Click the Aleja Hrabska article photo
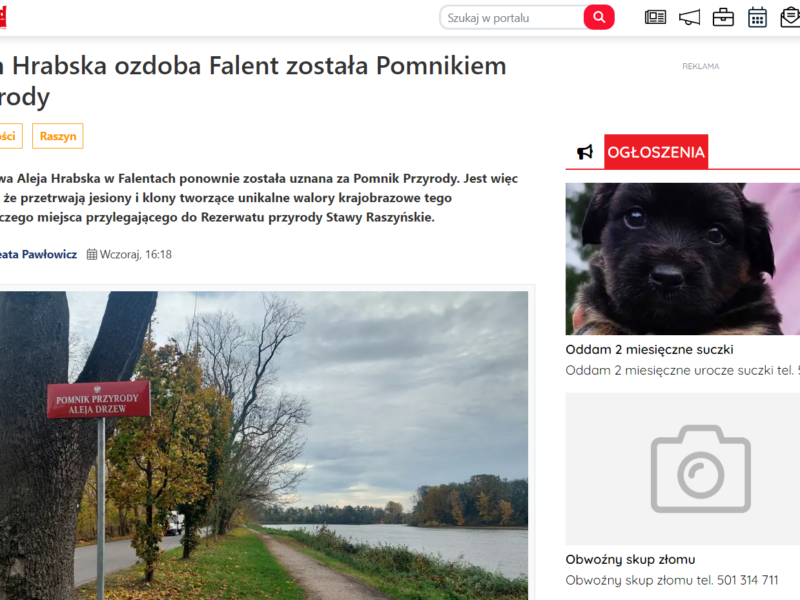800x600 pixels. [x=264, y=445]
